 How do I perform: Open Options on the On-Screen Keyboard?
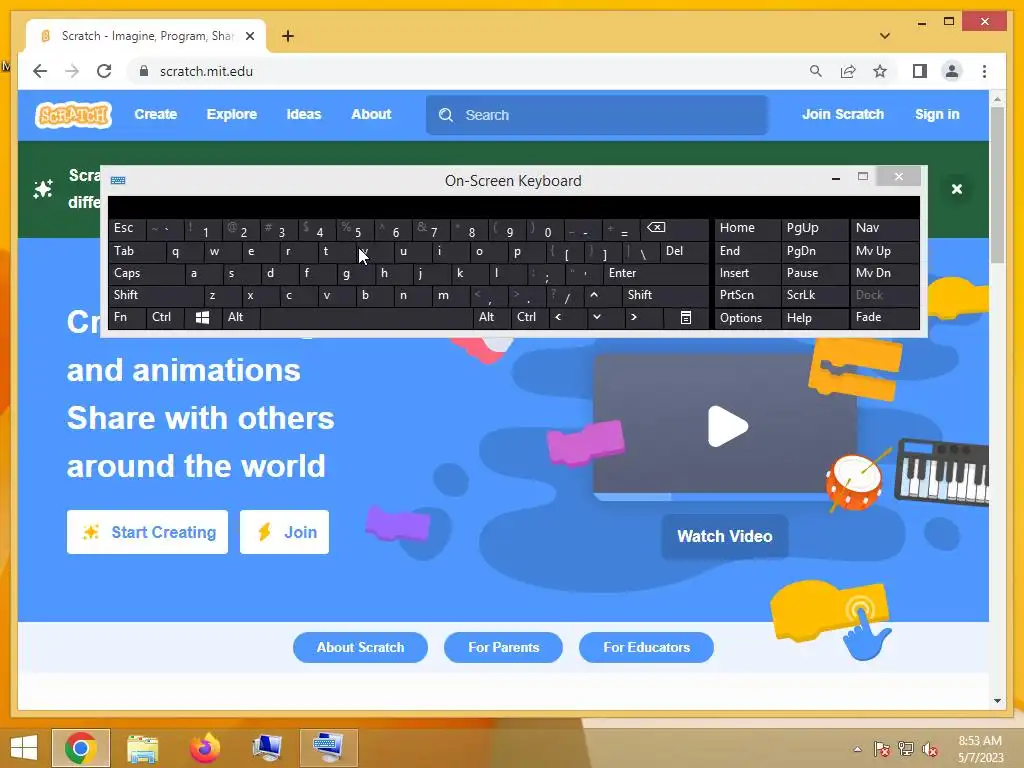(x=746, y=317)
